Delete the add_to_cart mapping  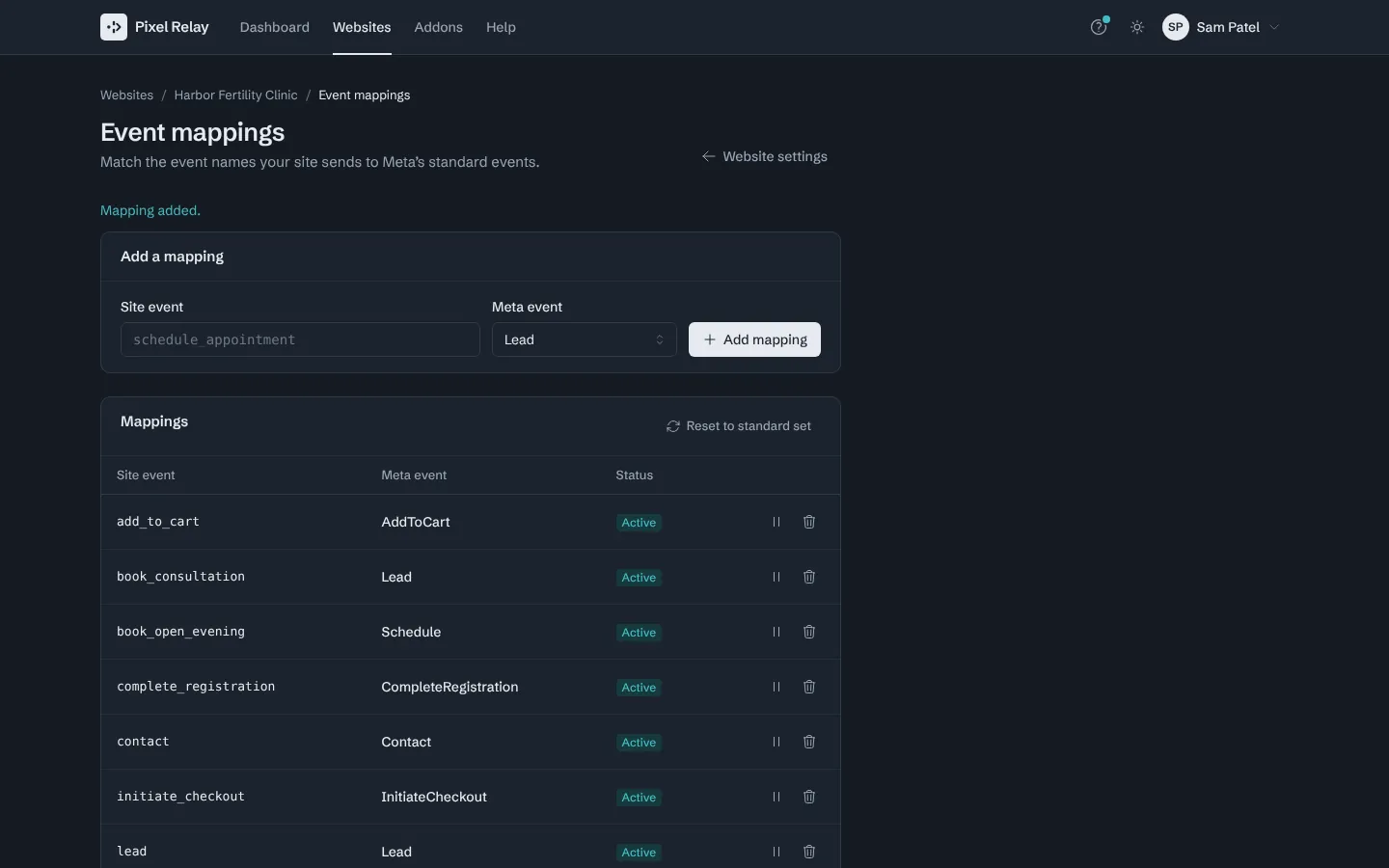[x=809, y=522]
